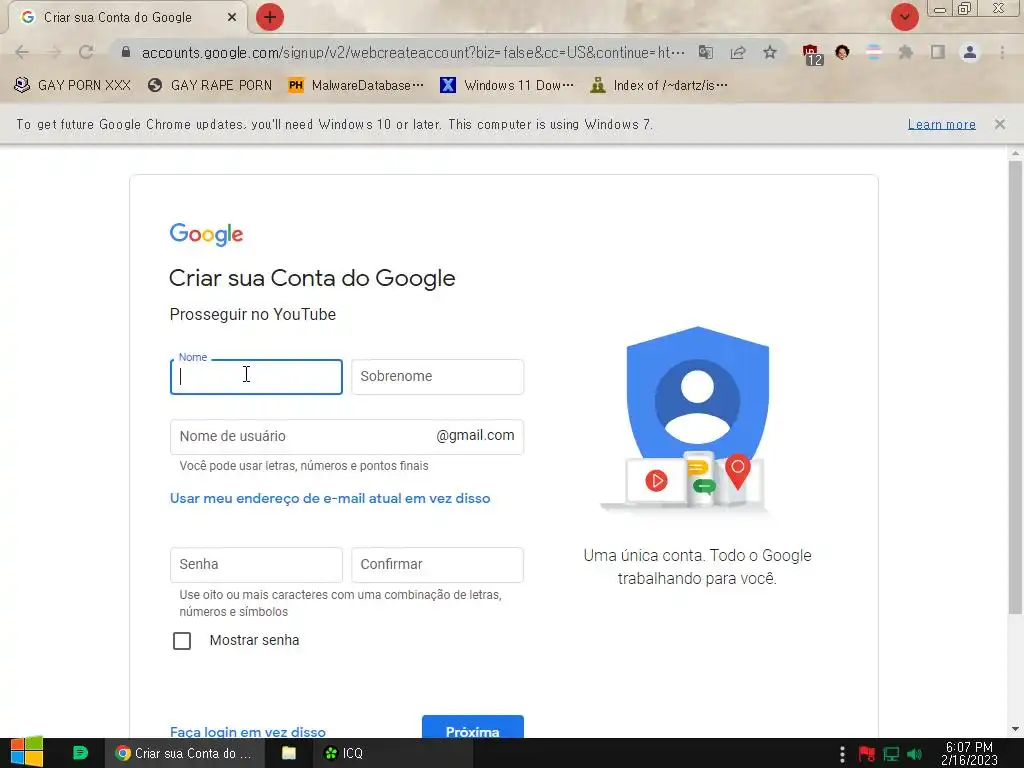Click Usar meu endereço de e-mail atual link
1024x768 pixels.
(x=330, y=498)
